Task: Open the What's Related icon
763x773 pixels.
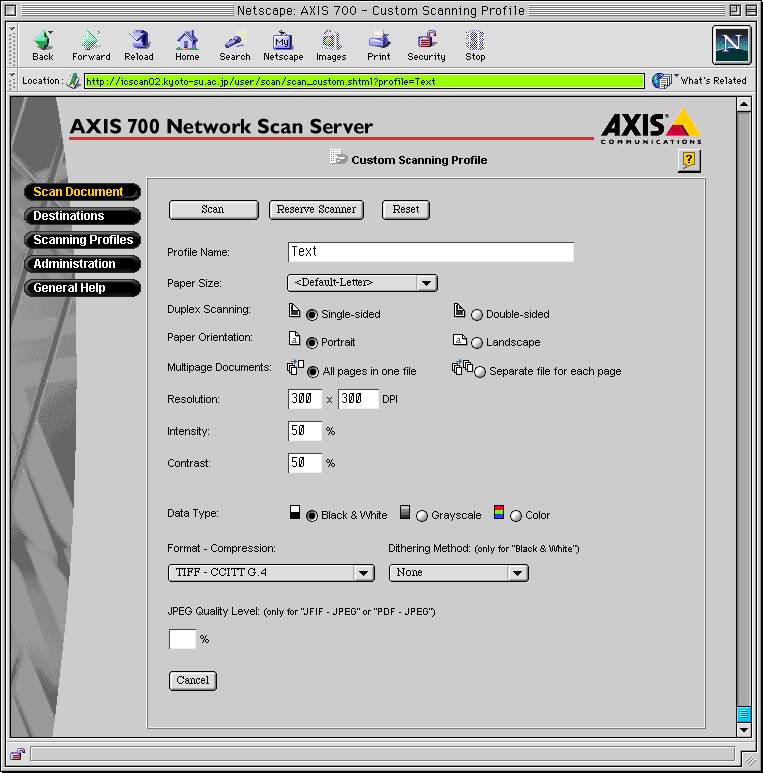Action: point(662,80)
